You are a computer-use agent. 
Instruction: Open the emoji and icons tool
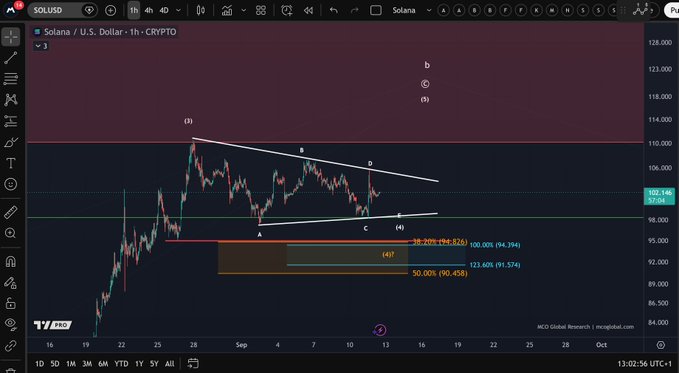coord(11,184)
